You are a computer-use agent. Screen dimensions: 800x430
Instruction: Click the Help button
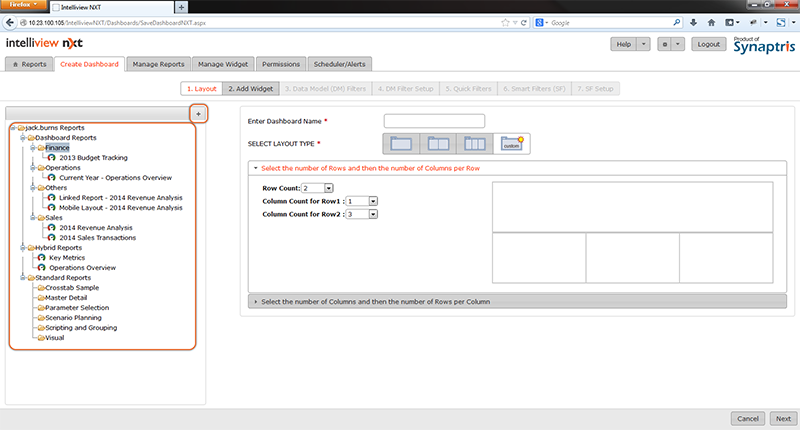click(x=623, y=44)
